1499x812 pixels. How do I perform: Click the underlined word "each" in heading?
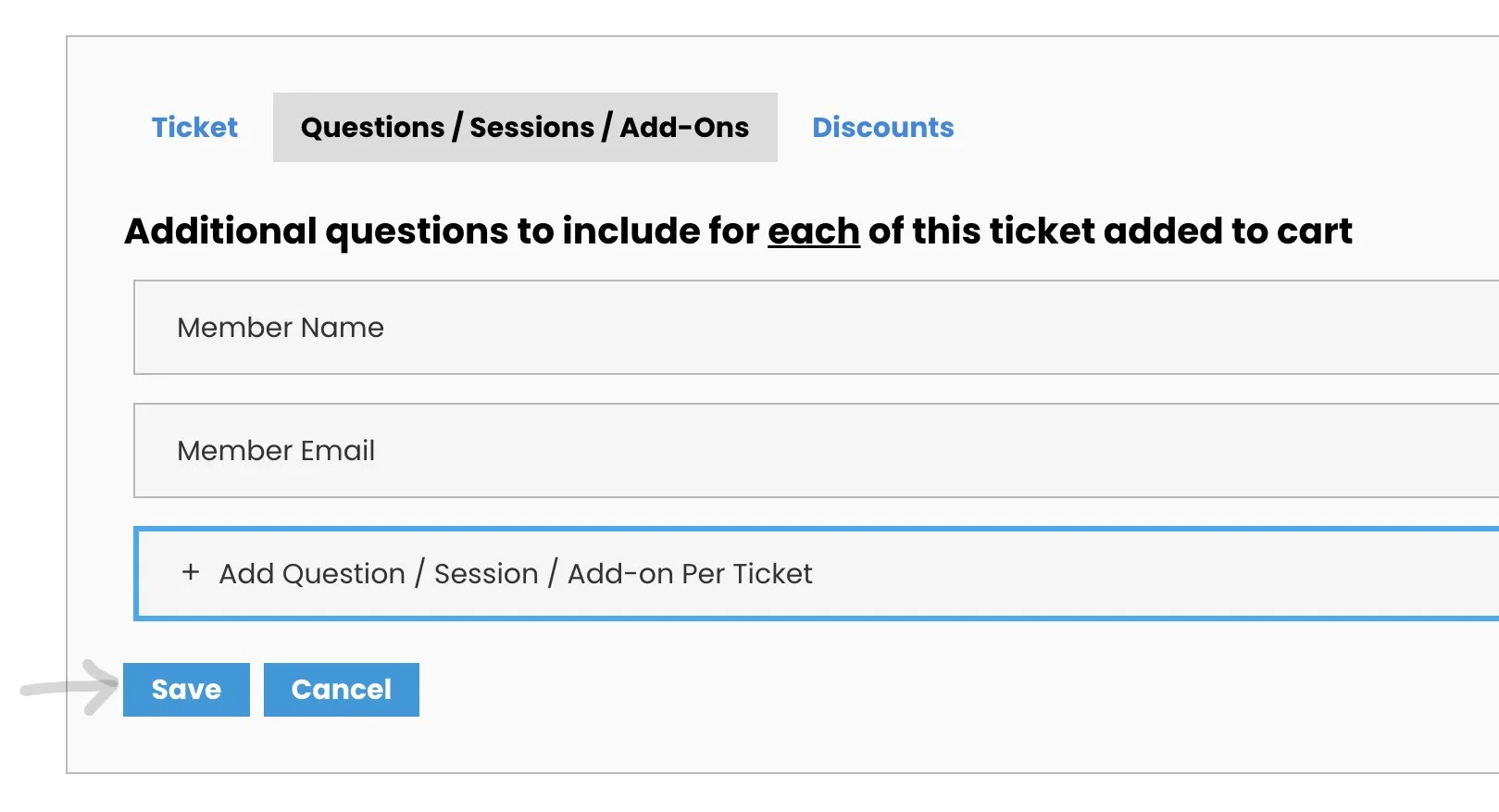point(813,231)
